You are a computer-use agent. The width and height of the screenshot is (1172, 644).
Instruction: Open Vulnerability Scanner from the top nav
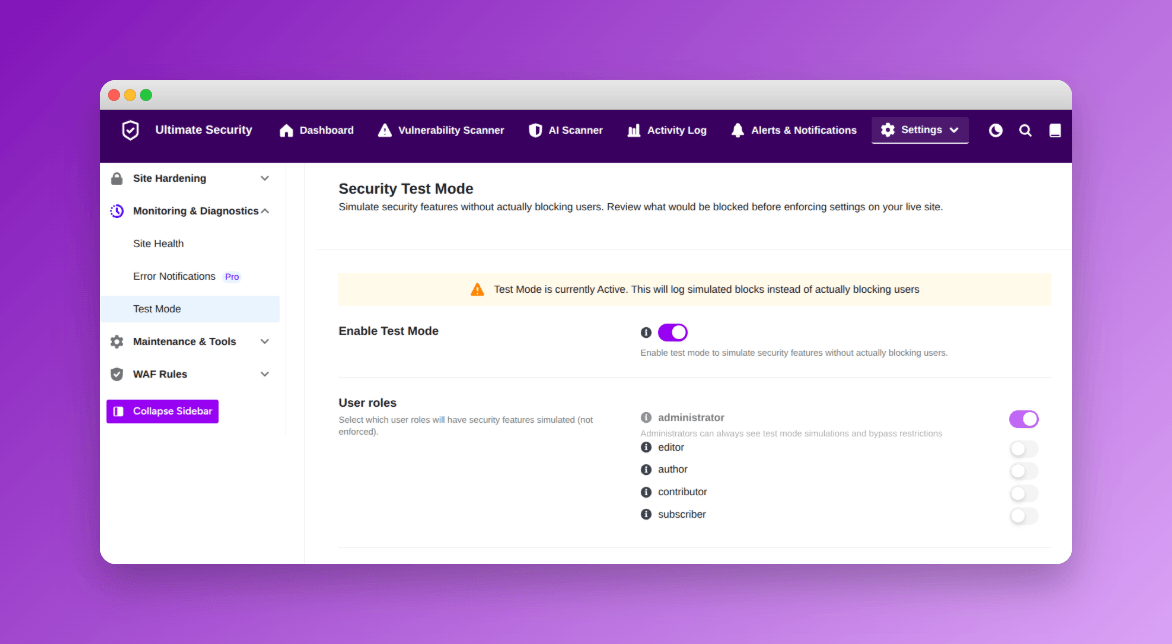(441, 131)
